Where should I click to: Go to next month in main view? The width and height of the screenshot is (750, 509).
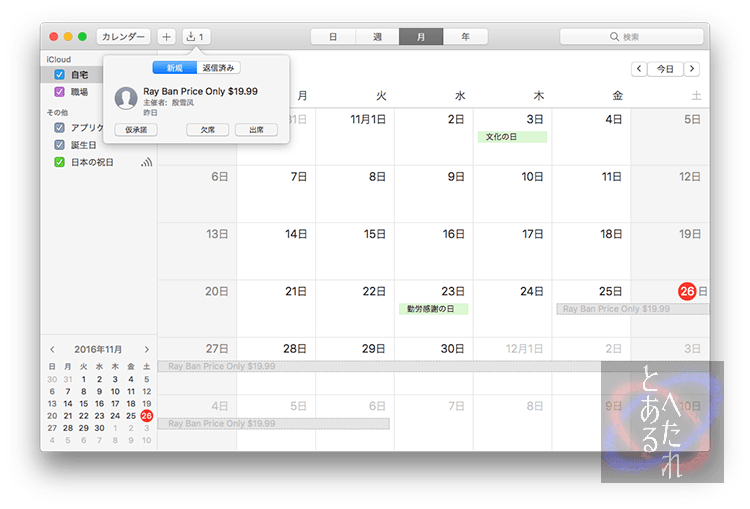coord(691,69)
